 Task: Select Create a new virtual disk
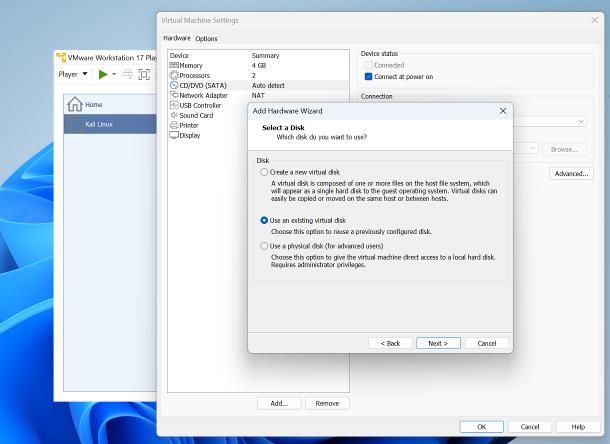pos(264,172)
